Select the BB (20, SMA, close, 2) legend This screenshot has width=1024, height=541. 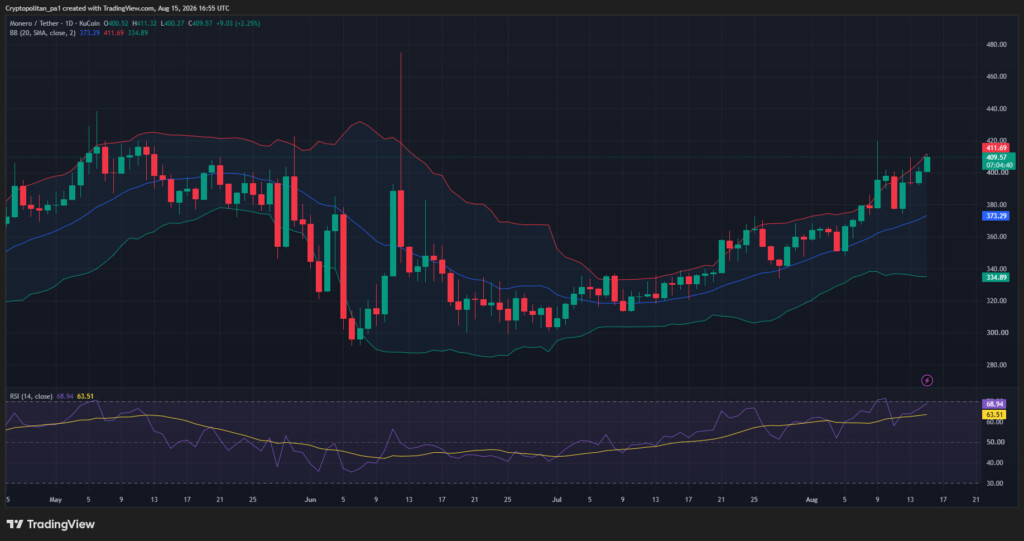42,33
